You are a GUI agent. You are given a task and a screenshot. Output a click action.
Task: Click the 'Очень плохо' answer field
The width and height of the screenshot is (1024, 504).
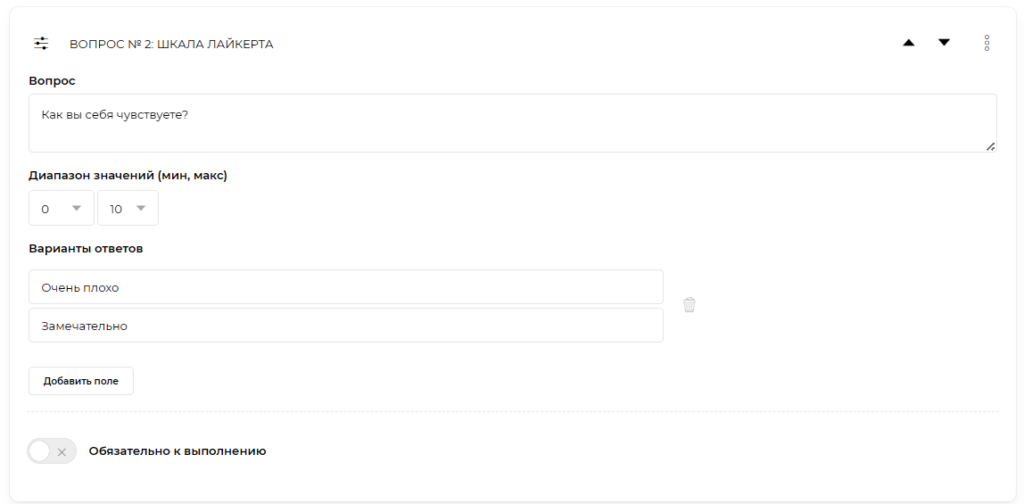(345, 287)
